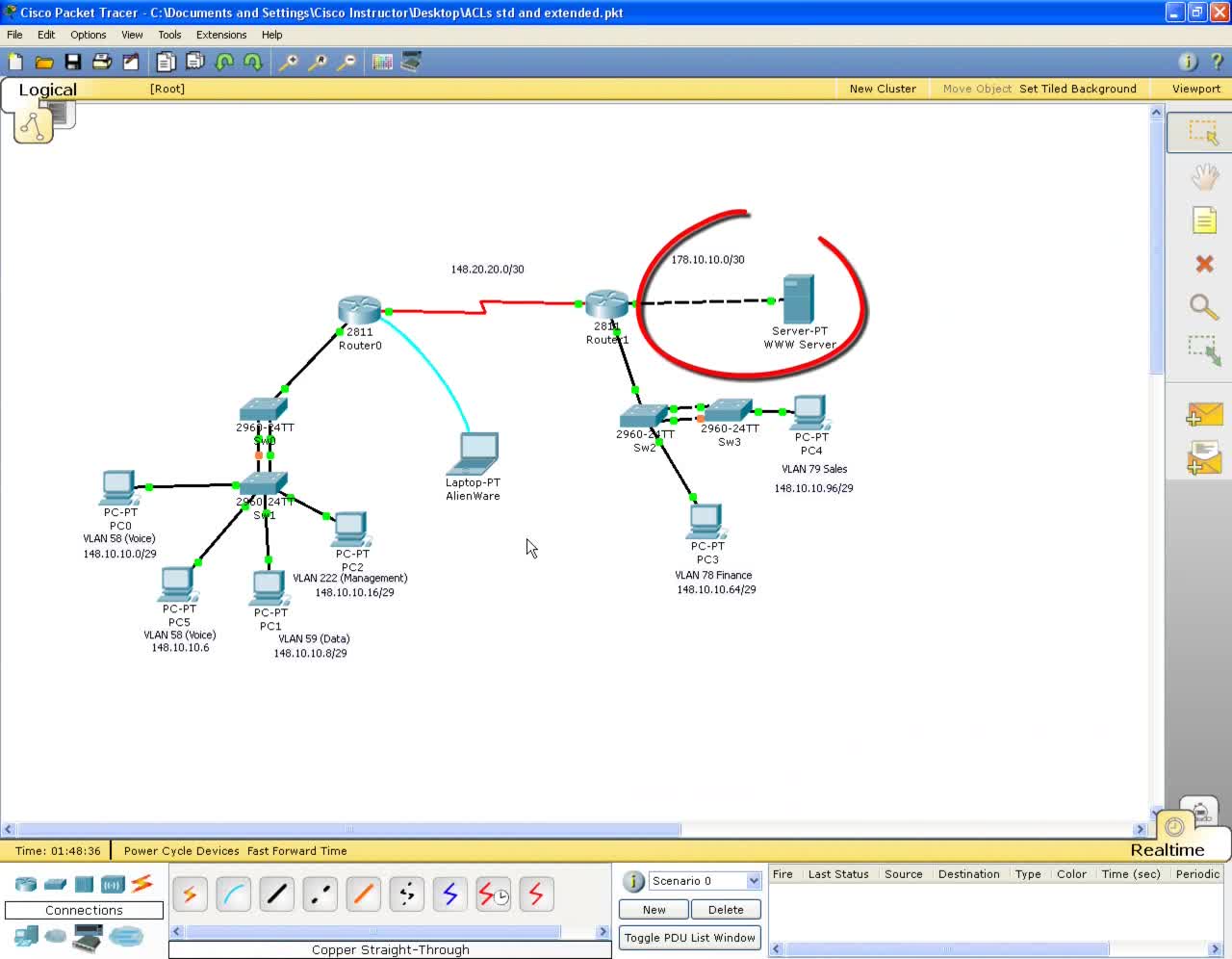Click the Delete scenario button
The width and height of the screenshot is (1232, 959).
(726, 910)
